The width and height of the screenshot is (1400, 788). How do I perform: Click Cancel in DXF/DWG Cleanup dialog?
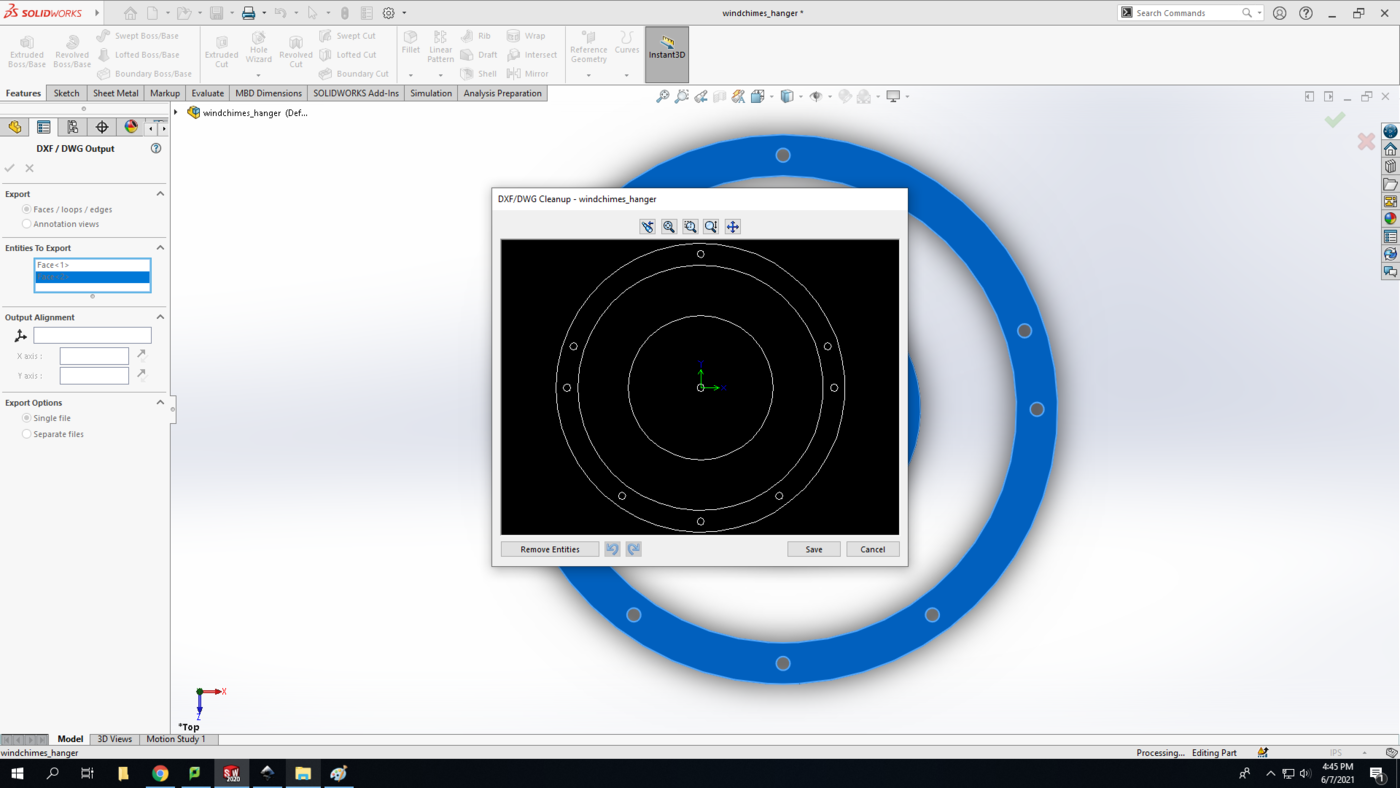click(x=873, y=549)
